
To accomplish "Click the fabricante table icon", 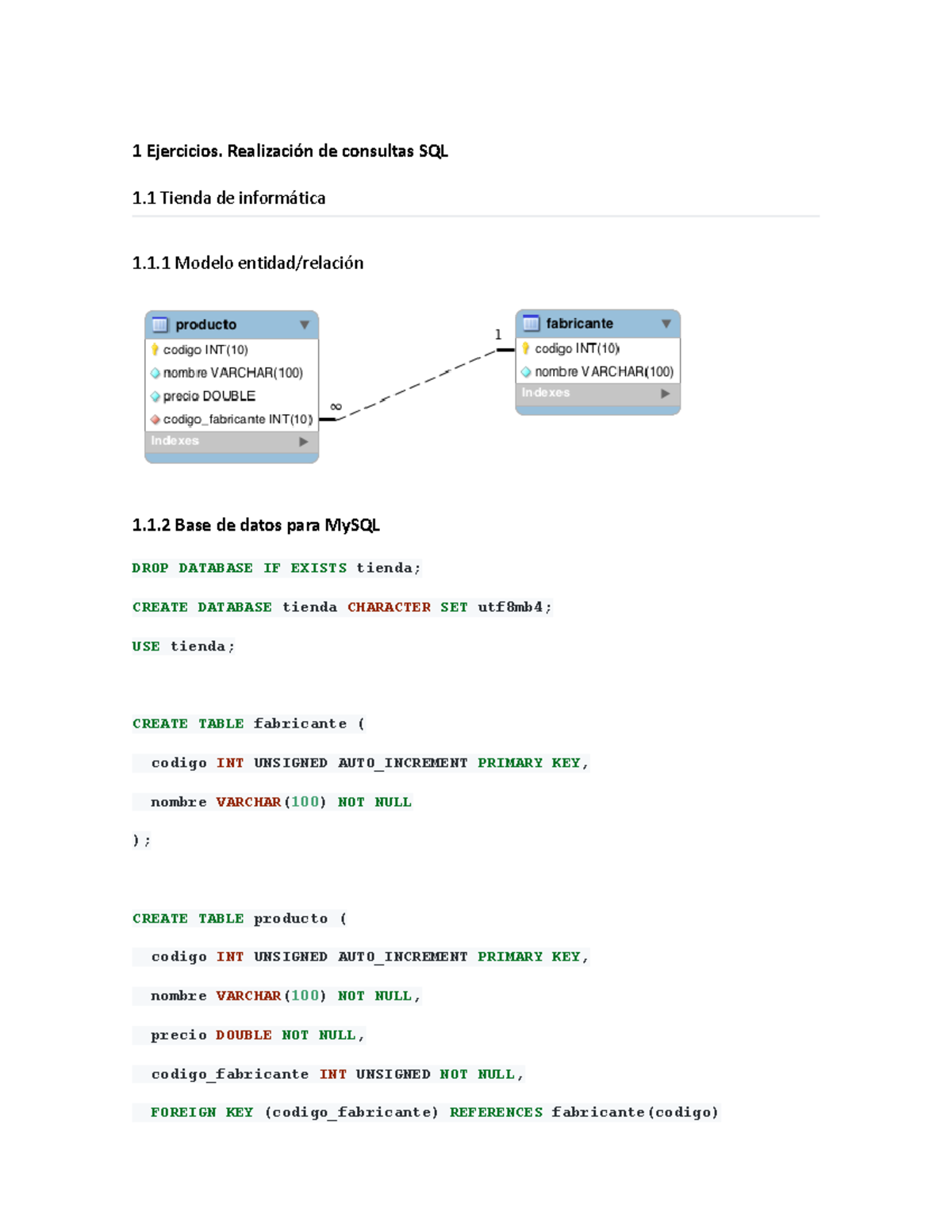I will [x=530, y=323].
